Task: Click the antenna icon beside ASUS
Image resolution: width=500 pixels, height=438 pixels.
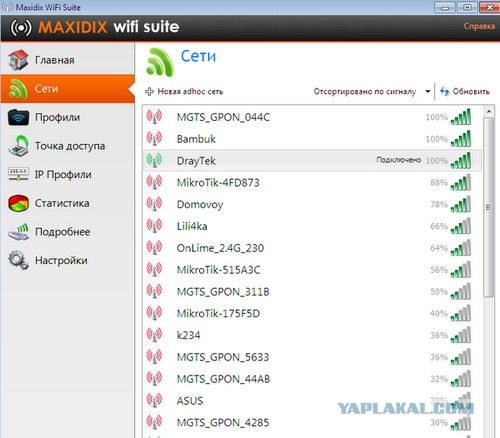Action: coord(154,400)
